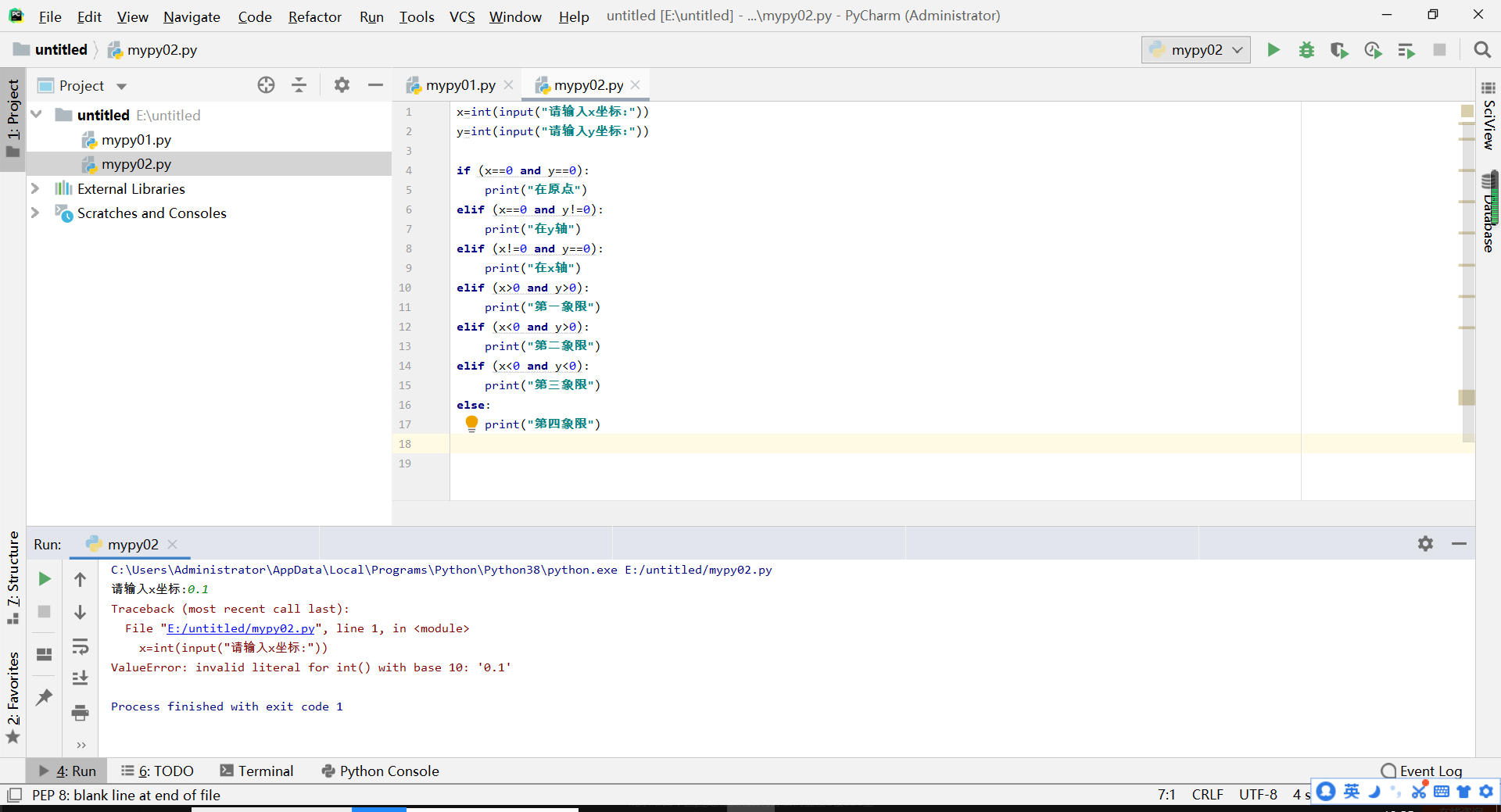Start debugging with the bug icon
Viewport: 1501px width, 812px height.
(x=1306, y=50)
